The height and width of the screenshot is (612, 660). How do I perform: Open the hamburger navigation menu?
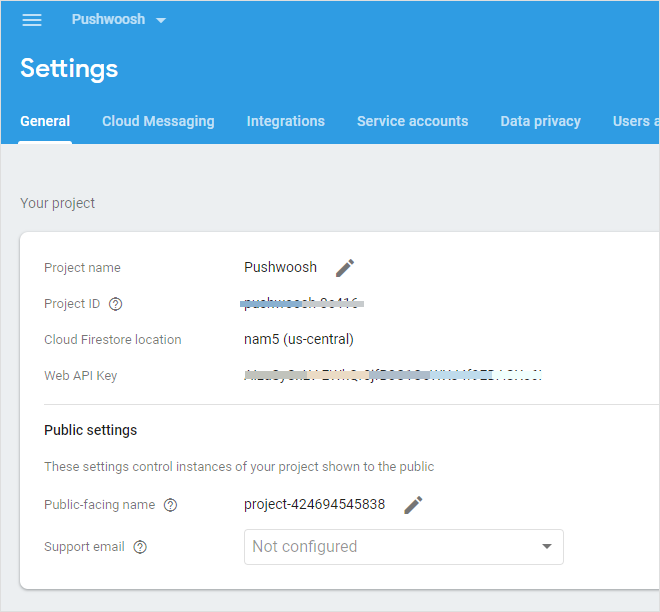click(32, 20)
